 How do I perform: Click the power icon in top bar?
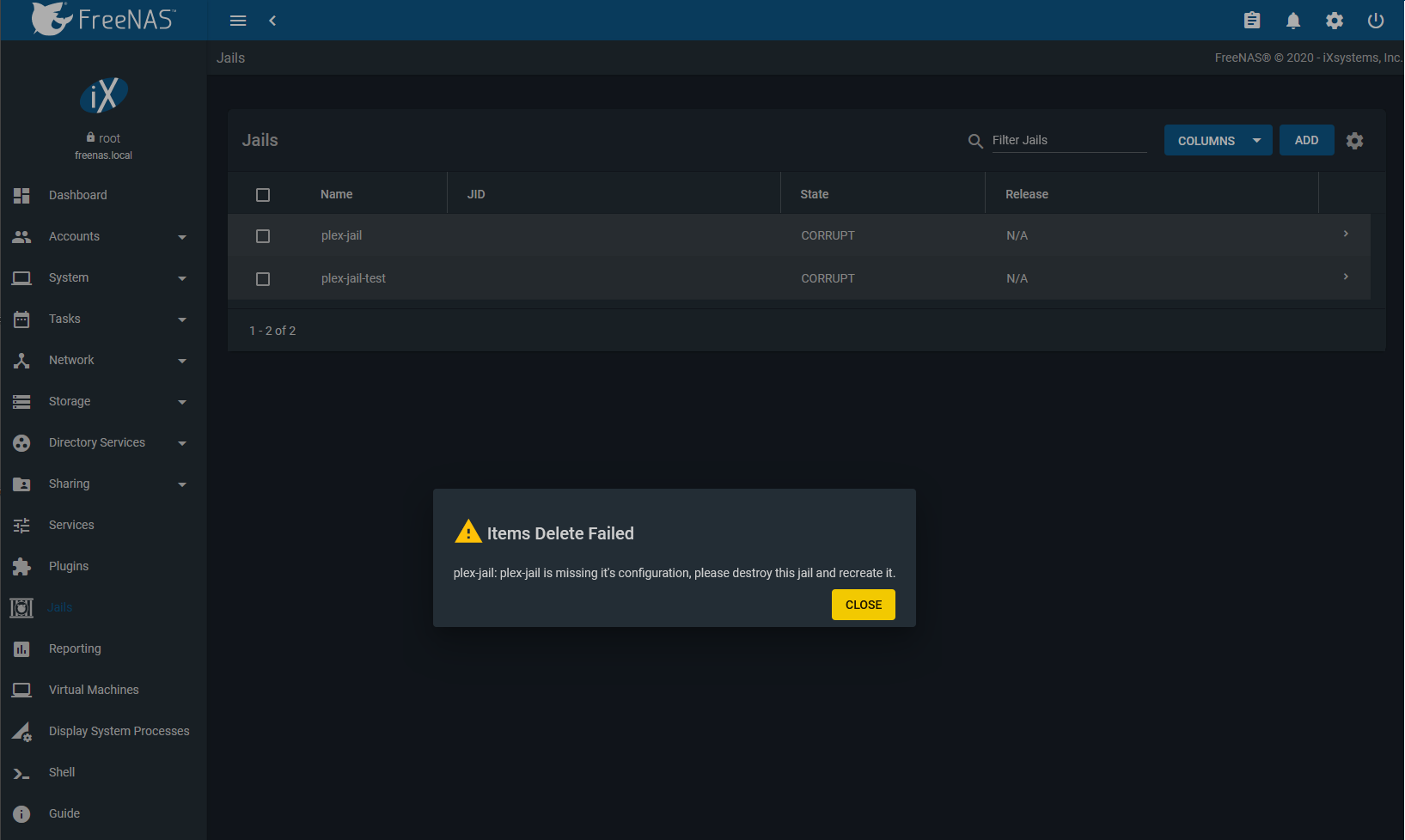click(x=1376, y=21)
